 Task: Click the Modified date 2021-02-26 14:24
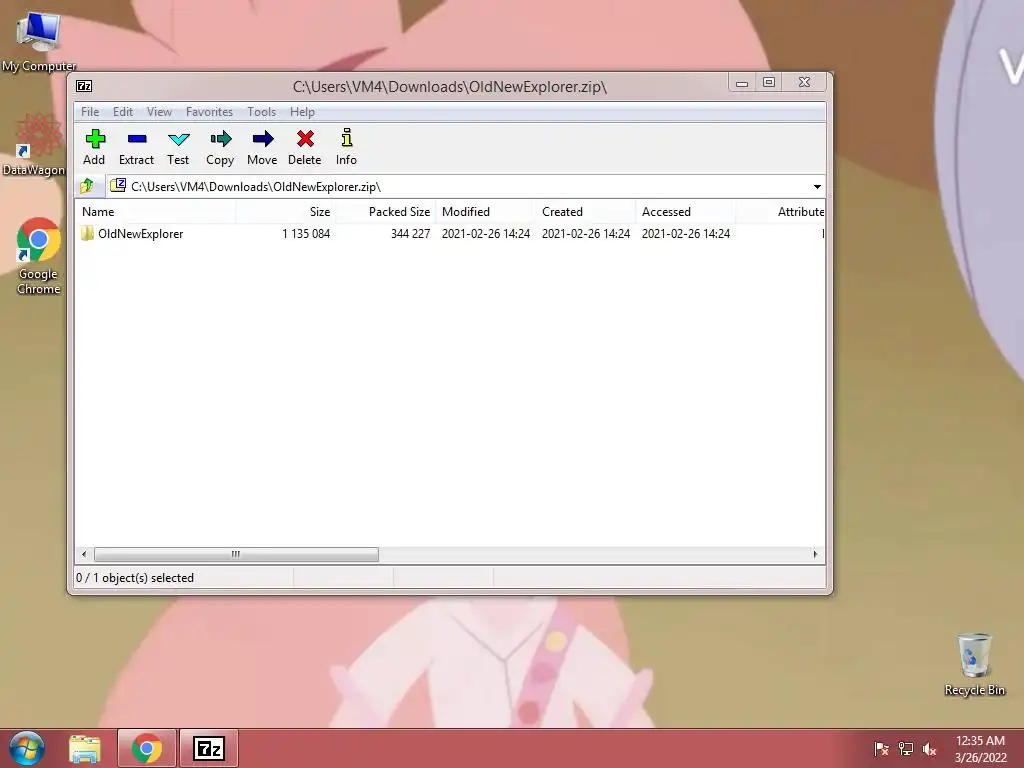[486, 234]
